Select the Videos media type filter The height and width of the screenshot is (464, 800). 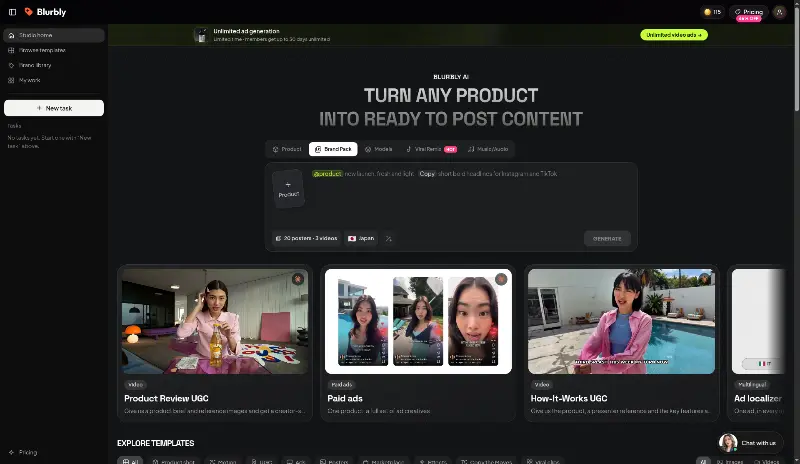tap(766, 461)
